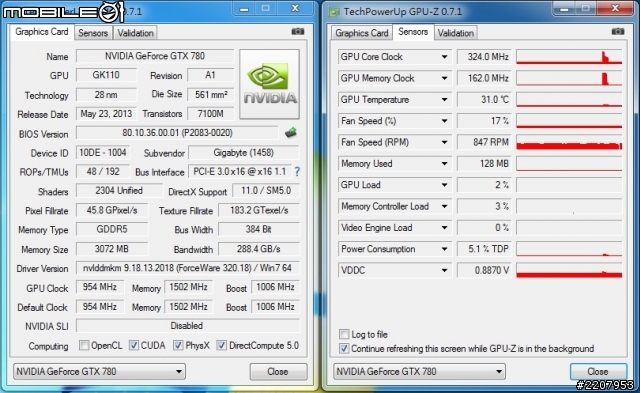Click the 324.0 MHz core clock value

(x=484, y=57)
